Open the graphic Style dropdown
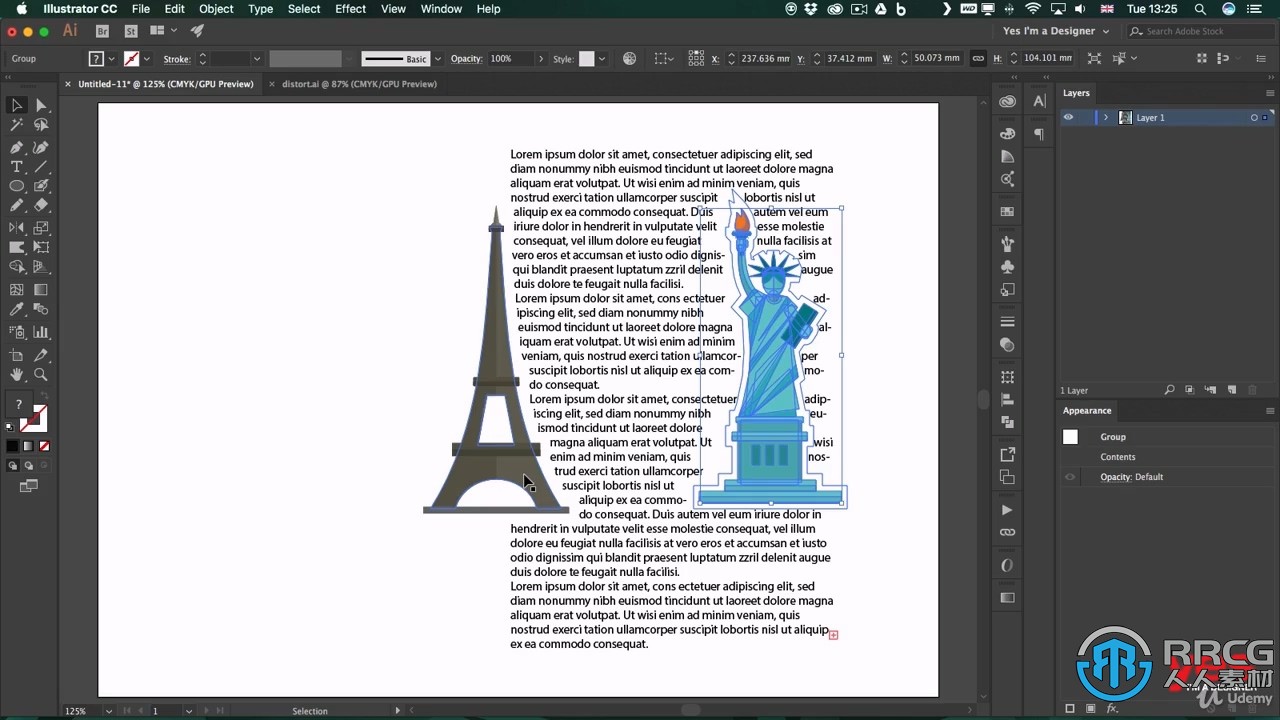This screenshot has width=1280, height=720. click(x=601, y=59)
